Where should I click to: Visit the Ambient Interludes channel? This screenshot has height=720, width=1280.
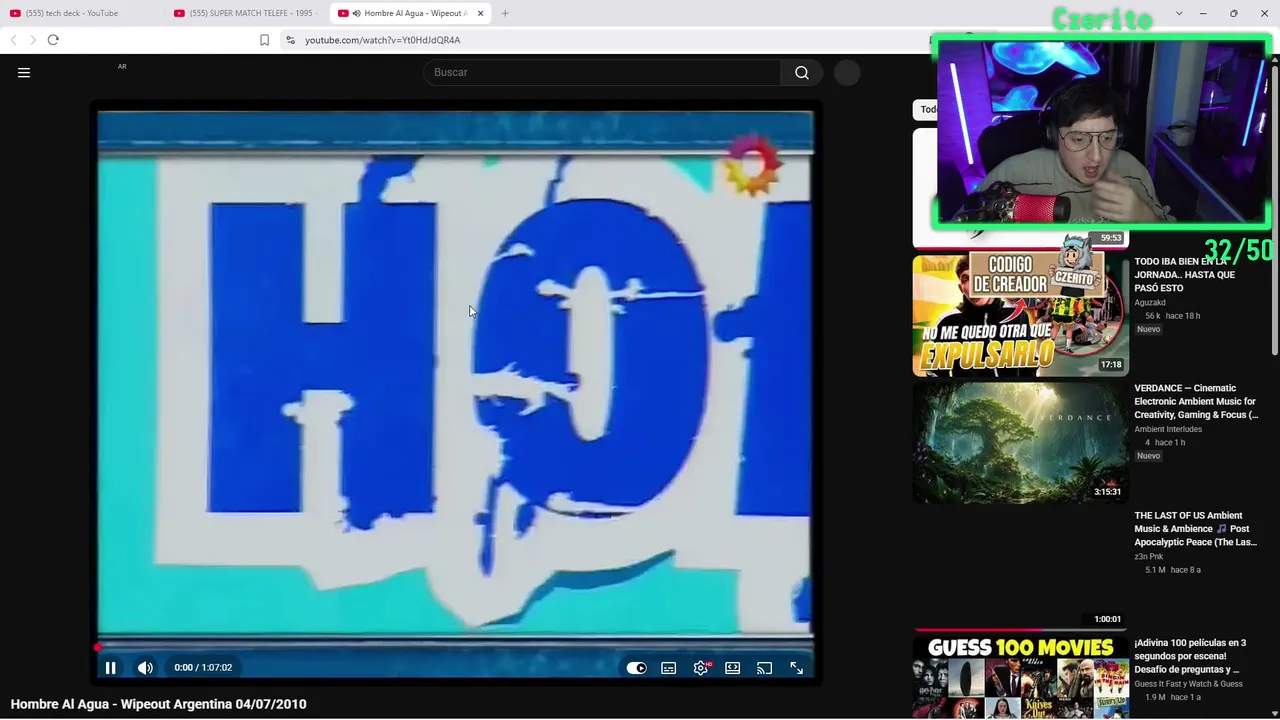tap(1168, 429)
